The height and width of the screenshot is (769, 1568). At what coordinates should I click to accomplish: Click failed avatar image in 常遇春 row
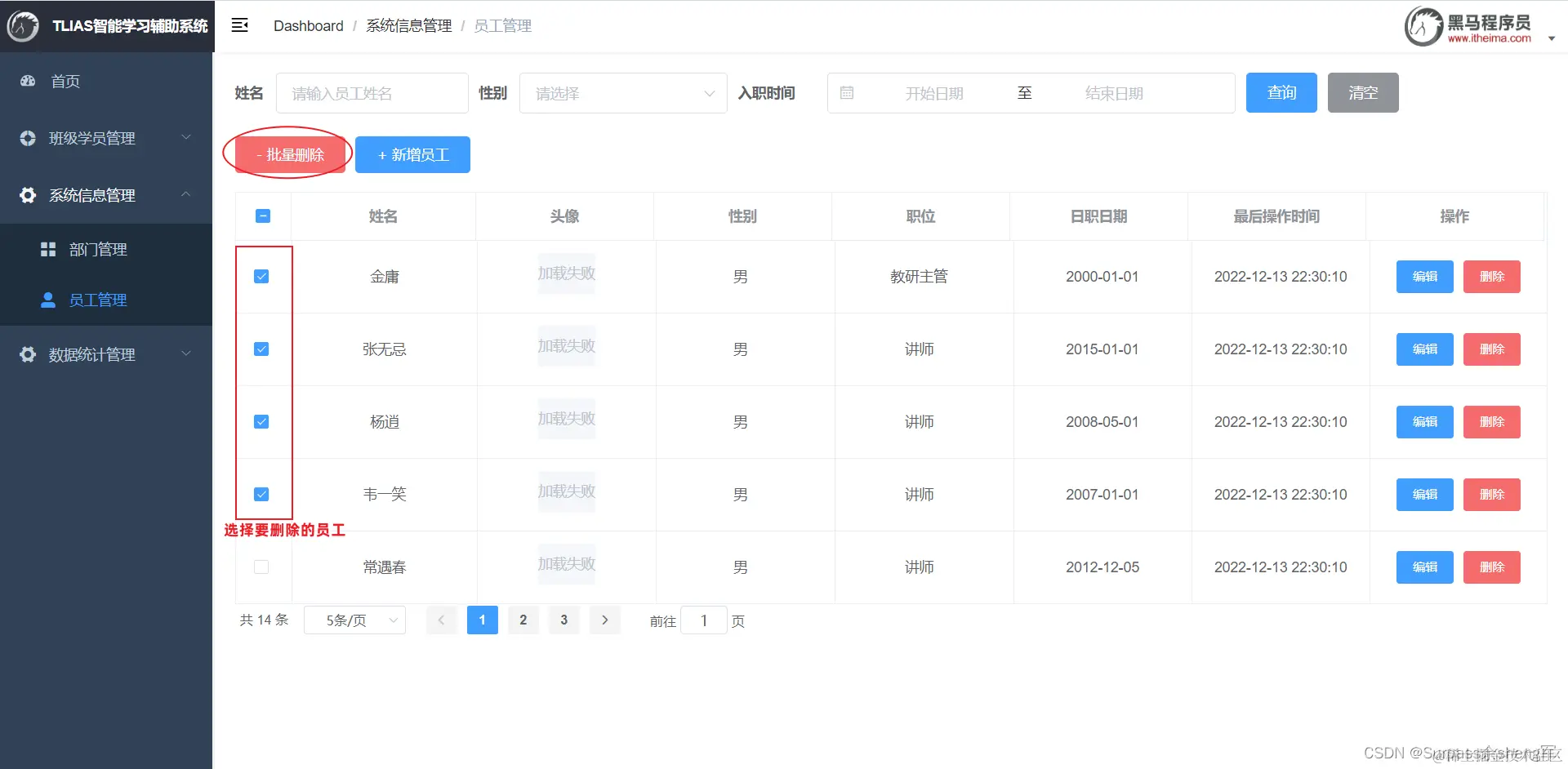(566, 564)
